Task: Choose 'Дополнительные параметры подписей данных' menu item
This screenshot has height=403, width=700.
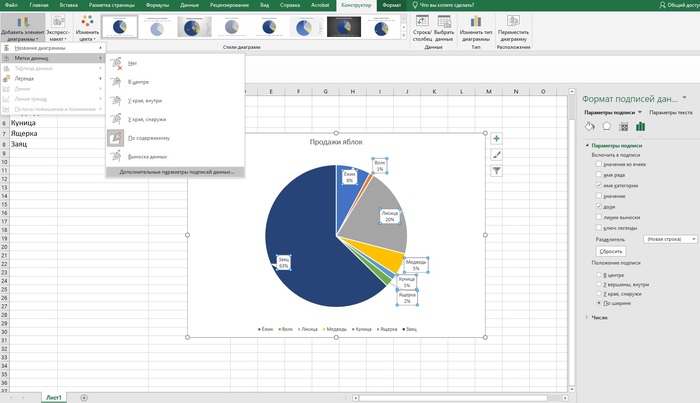Action: 176,172
